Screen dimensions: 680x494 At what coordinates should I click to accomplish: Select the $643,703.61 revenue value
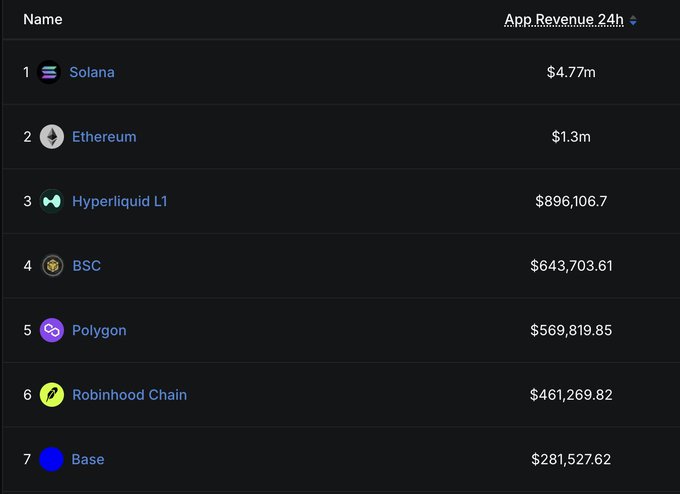tap(571, 265)
